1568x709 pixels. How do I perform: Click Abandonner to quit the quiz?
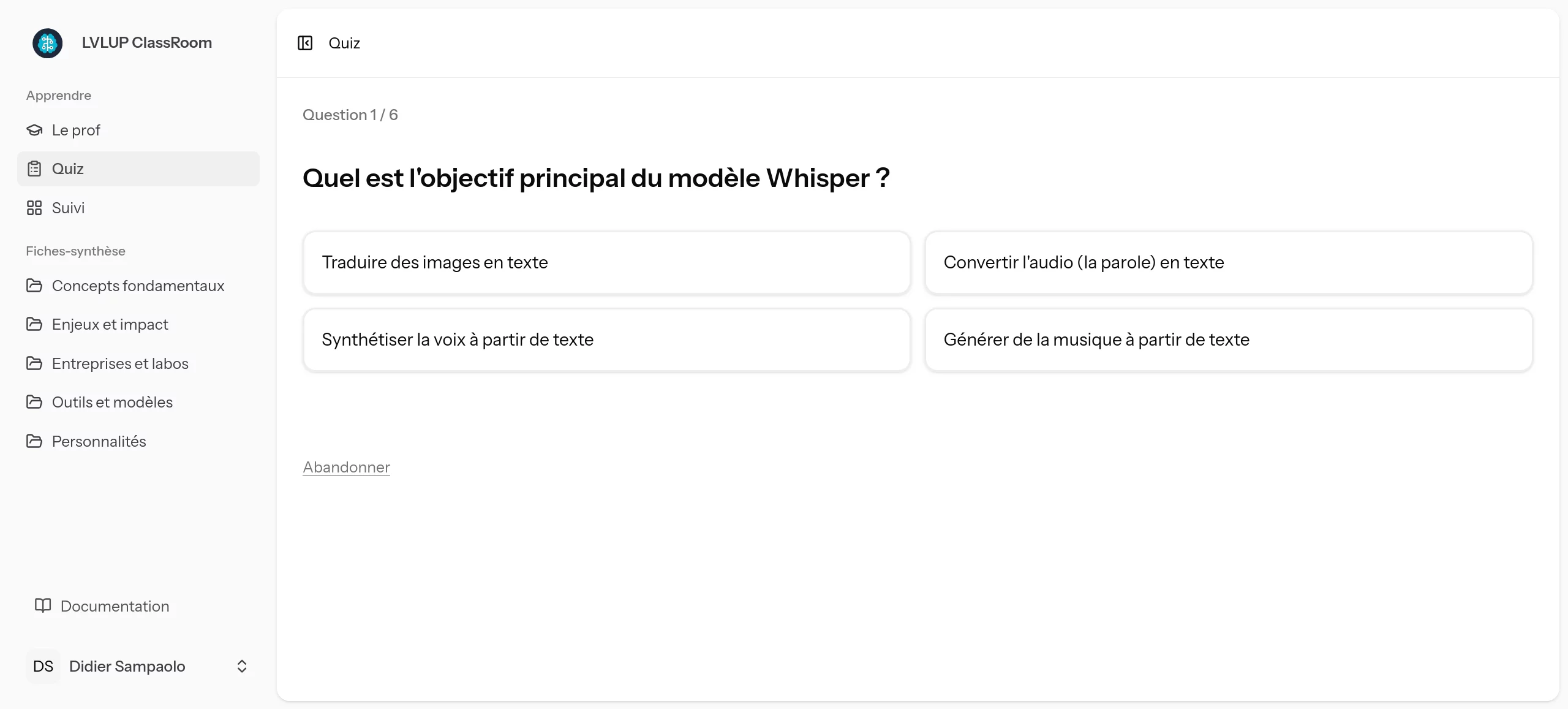click(x=345, y=466)
